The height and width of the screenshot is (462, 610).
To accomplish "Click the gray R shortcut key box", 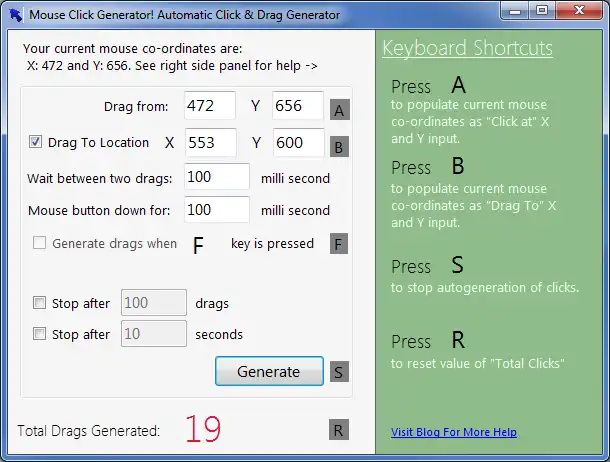I will pos(339,430).
